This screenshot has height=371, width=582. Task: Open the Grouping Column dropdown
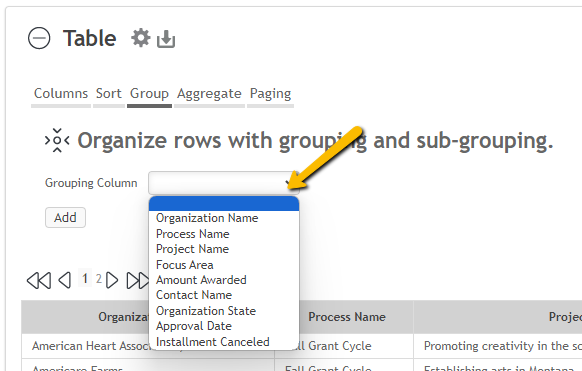224,183
